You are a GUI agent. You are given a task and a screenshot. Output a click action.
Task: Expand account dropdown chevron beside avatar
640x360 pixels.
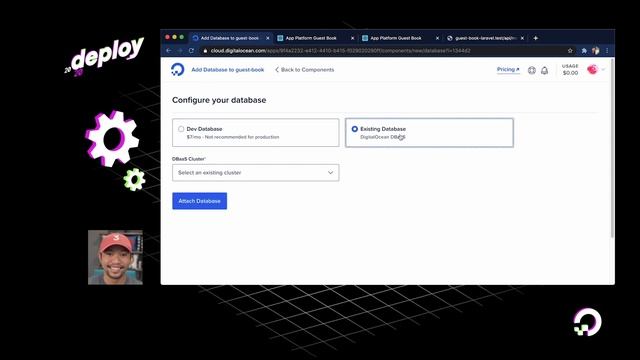point(603,70)
